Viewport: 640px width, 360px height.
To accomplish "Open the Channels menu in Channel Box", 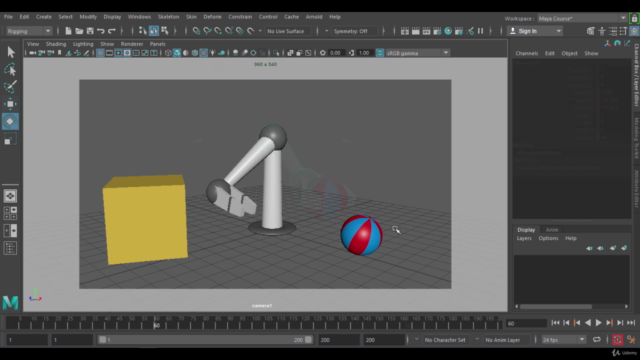I will (x=527, y=53).
